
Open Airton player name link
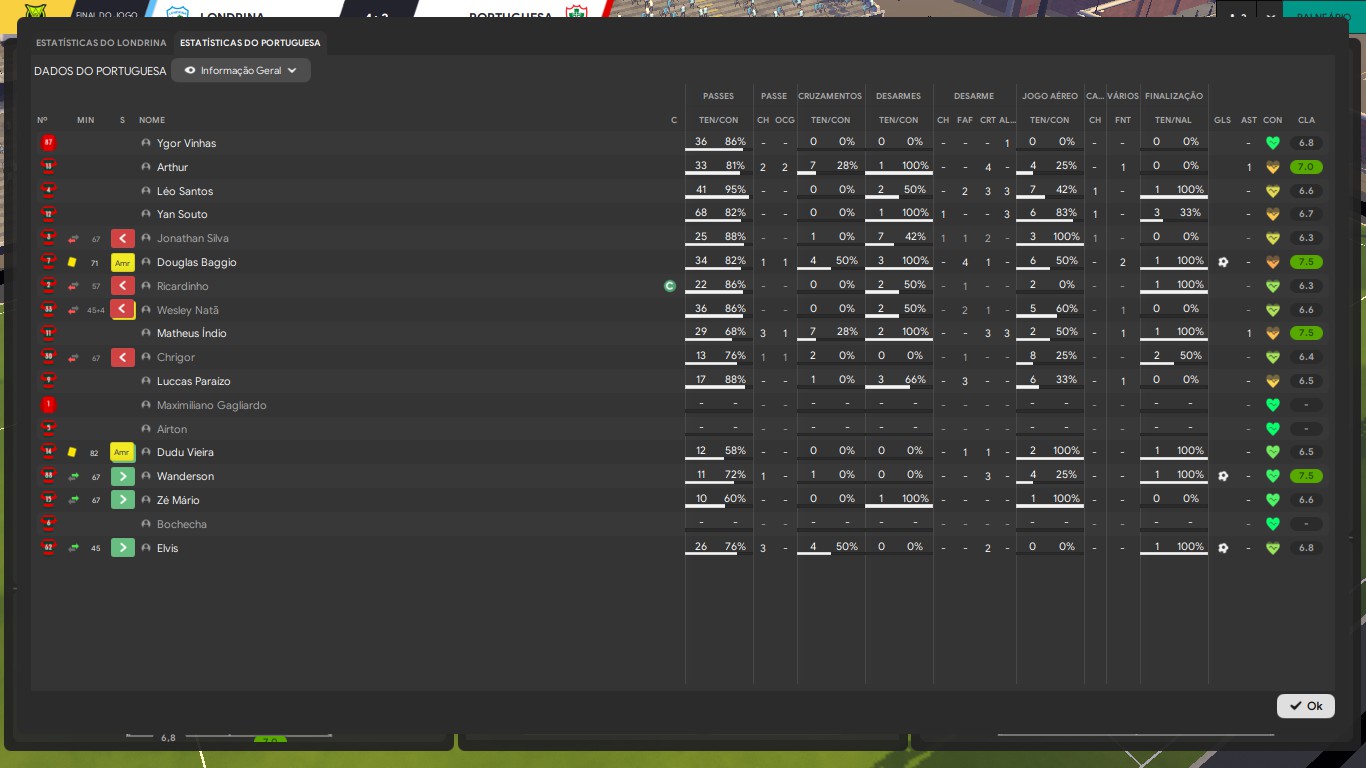point(172,429)
